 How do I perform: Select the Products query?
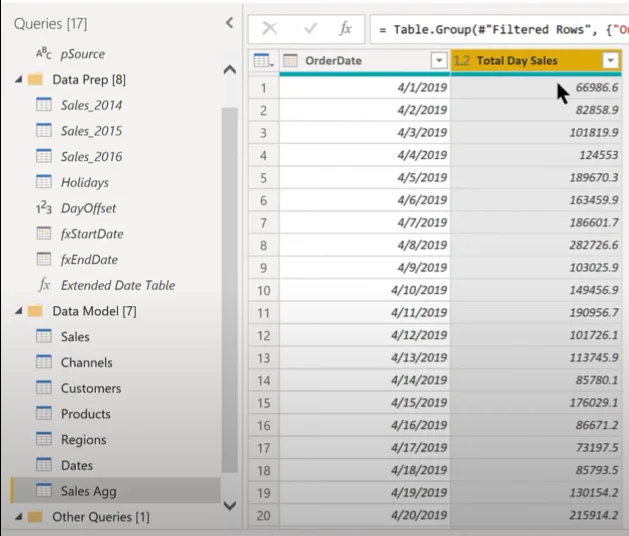pyautogui.click(x=85, y=414)
